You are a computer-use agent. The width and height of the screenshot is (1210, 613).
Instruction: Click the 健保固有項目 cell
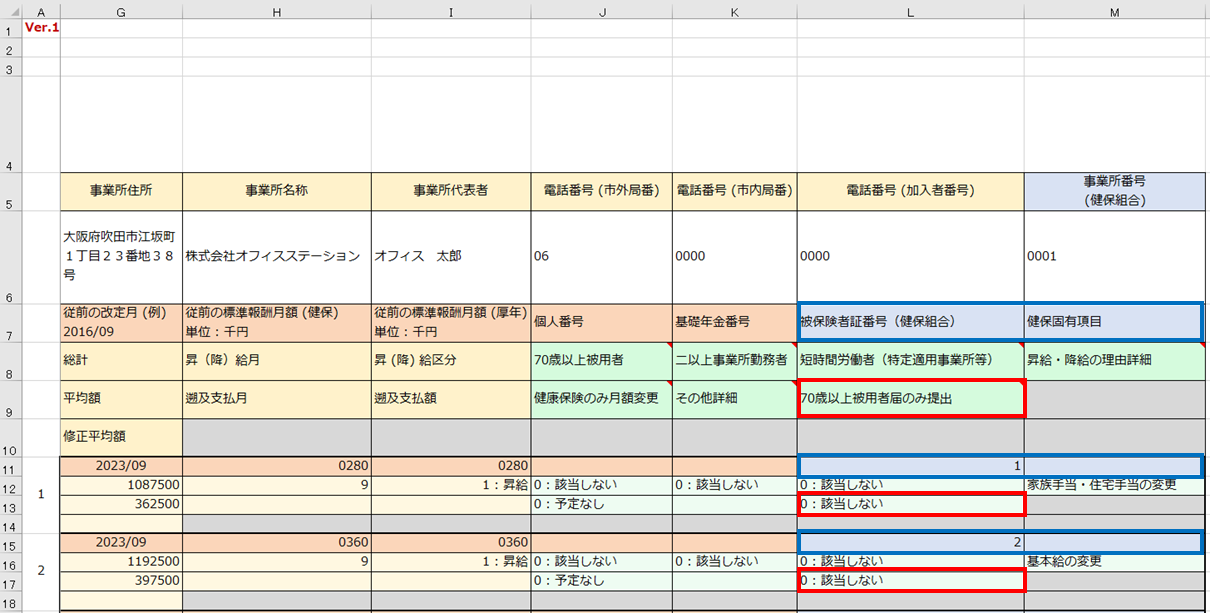(x=1113, y=322)
